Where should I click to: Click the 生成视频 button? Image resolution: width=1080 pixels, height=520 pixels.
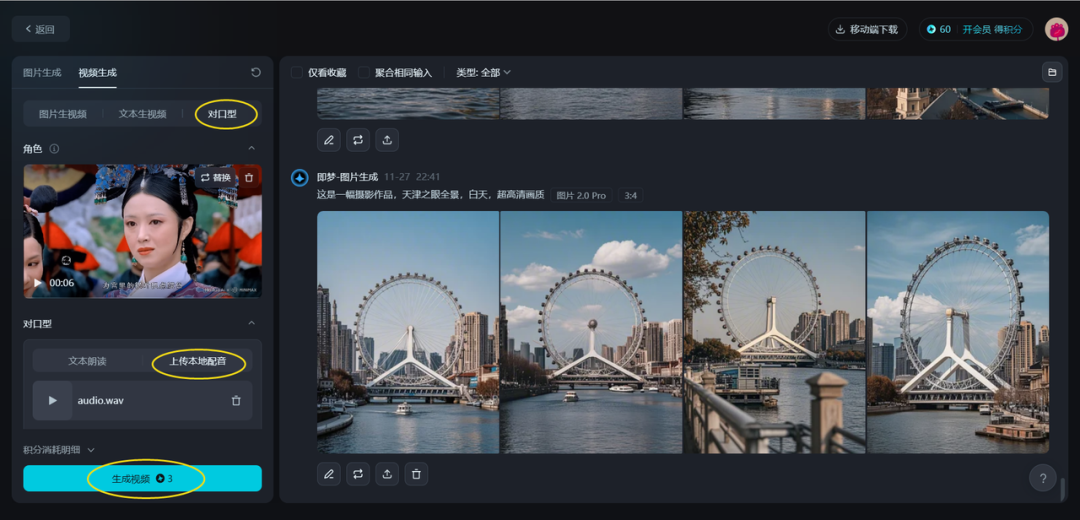click(142, 479)
